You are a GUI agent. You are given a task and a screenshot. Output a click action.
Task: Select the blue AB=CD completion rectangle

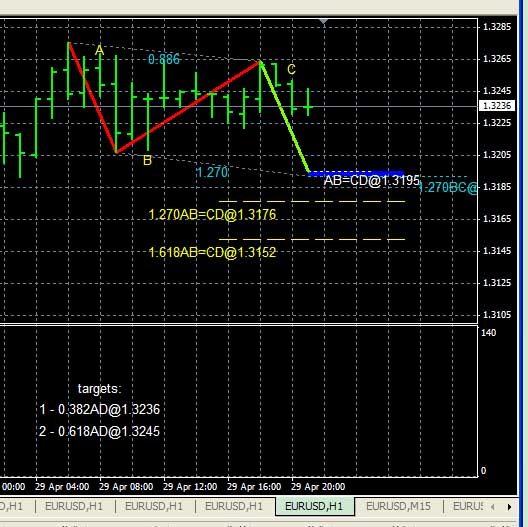pyautogui.click(x=356, y=173)
